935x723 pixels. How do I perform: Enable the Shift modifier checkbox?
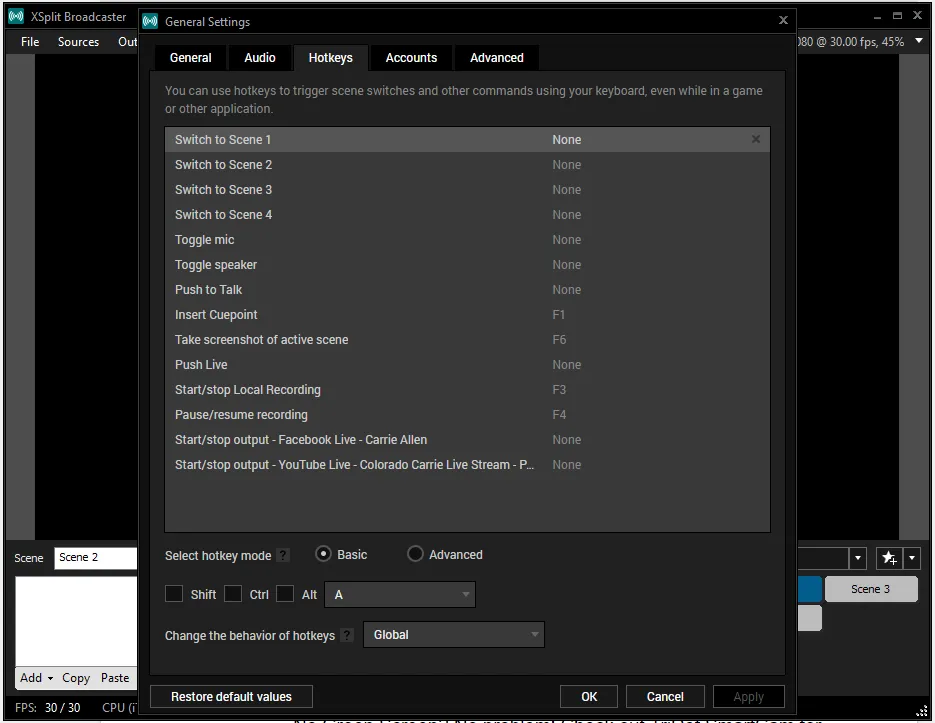pos(174,594)
